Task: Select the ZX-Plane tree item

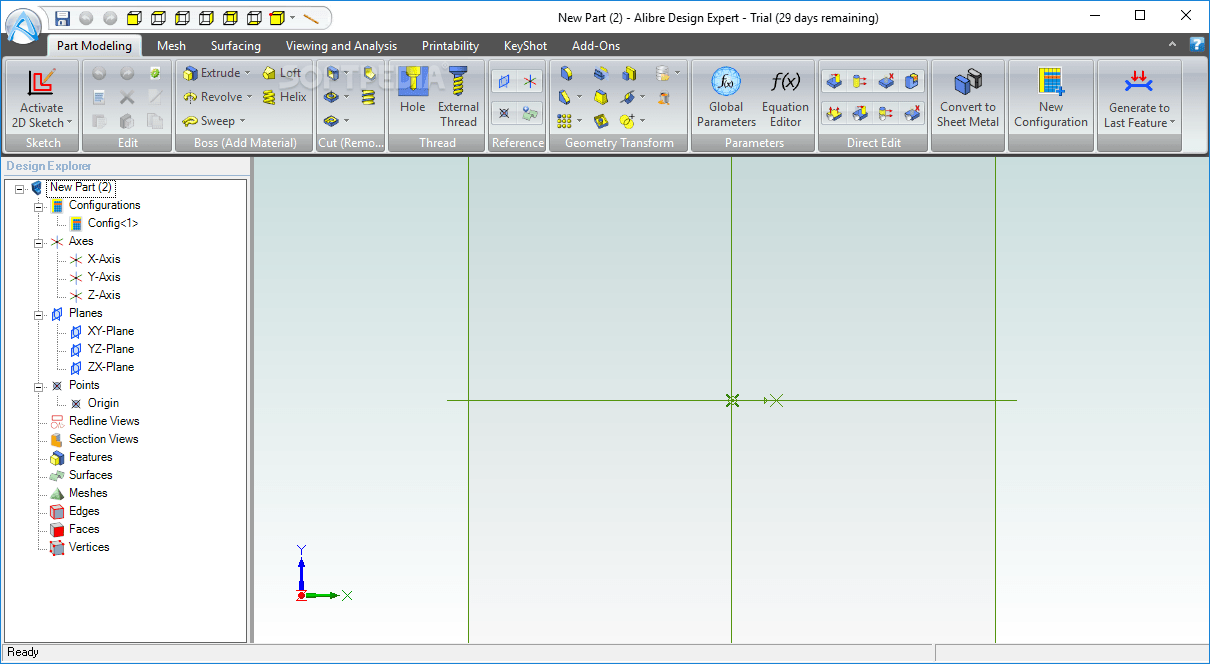Action: [110, 367]
